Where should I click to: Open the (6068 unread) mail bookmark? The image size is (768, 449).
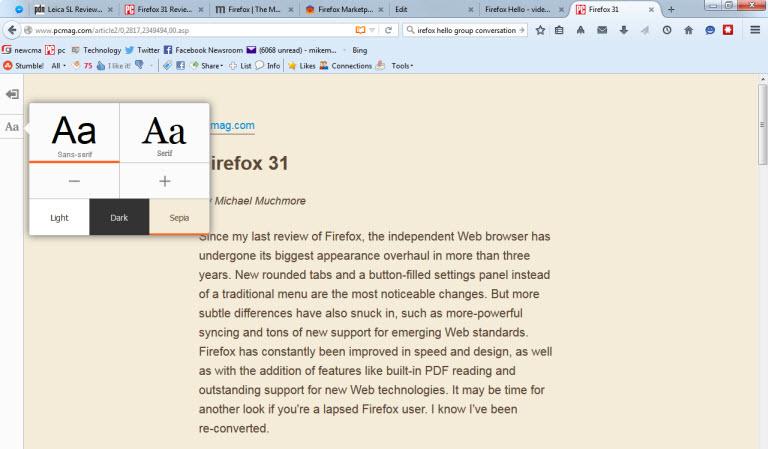pos(291,50)
